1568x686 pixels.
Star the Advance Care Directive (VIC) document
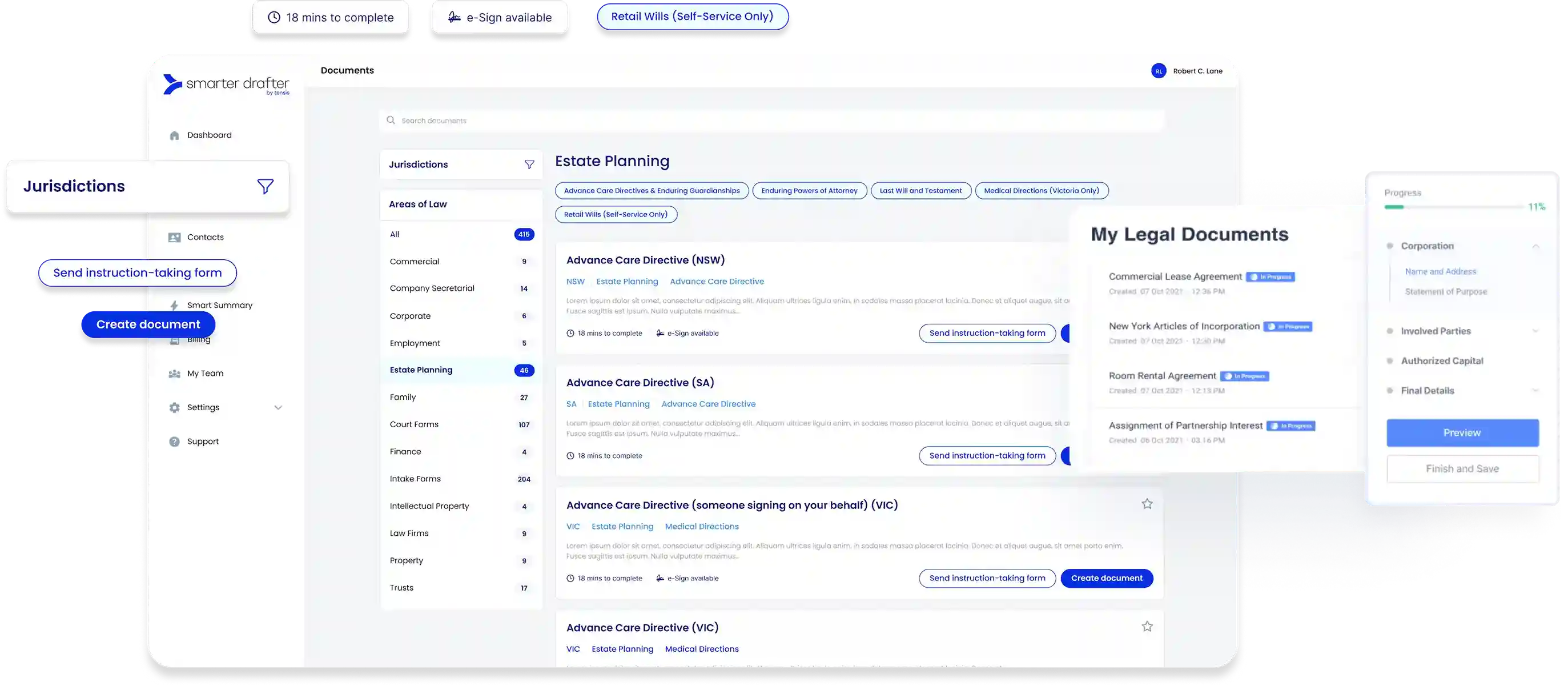point(1147,627)
